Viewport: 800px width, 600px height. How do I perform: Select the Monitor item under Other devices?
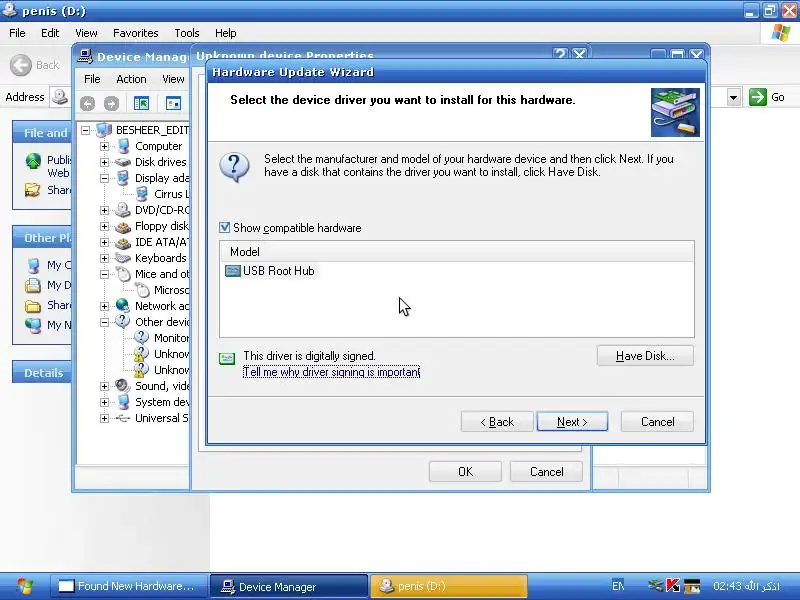click(171, 338)
